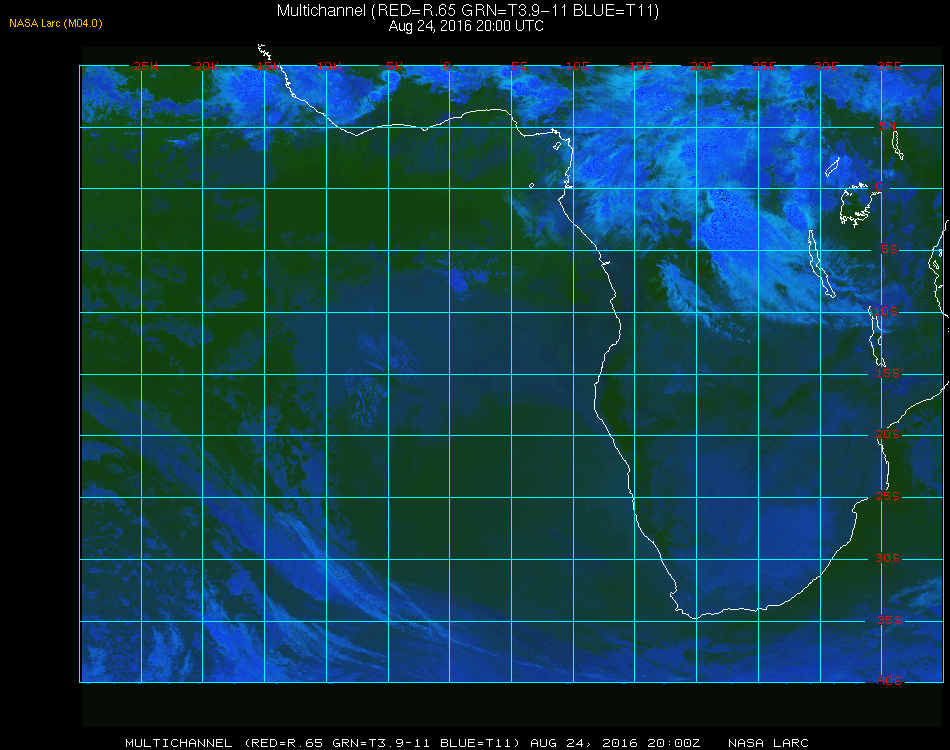Click the 20E longitude label

pyautogui.click(x=702, y=66)
